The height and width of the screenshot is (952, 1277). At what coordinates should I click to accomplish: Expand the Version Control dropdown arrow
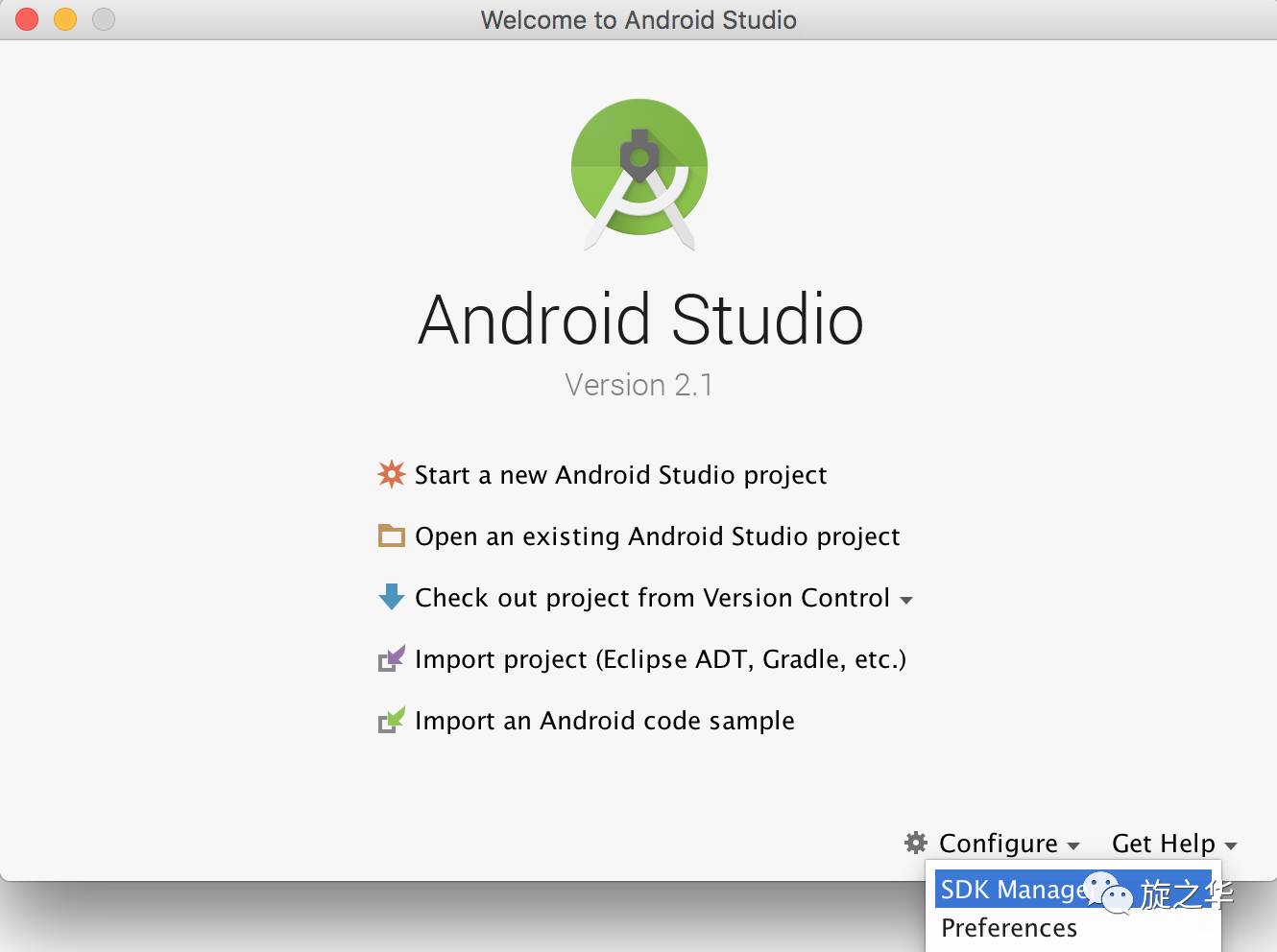[905, 600]
